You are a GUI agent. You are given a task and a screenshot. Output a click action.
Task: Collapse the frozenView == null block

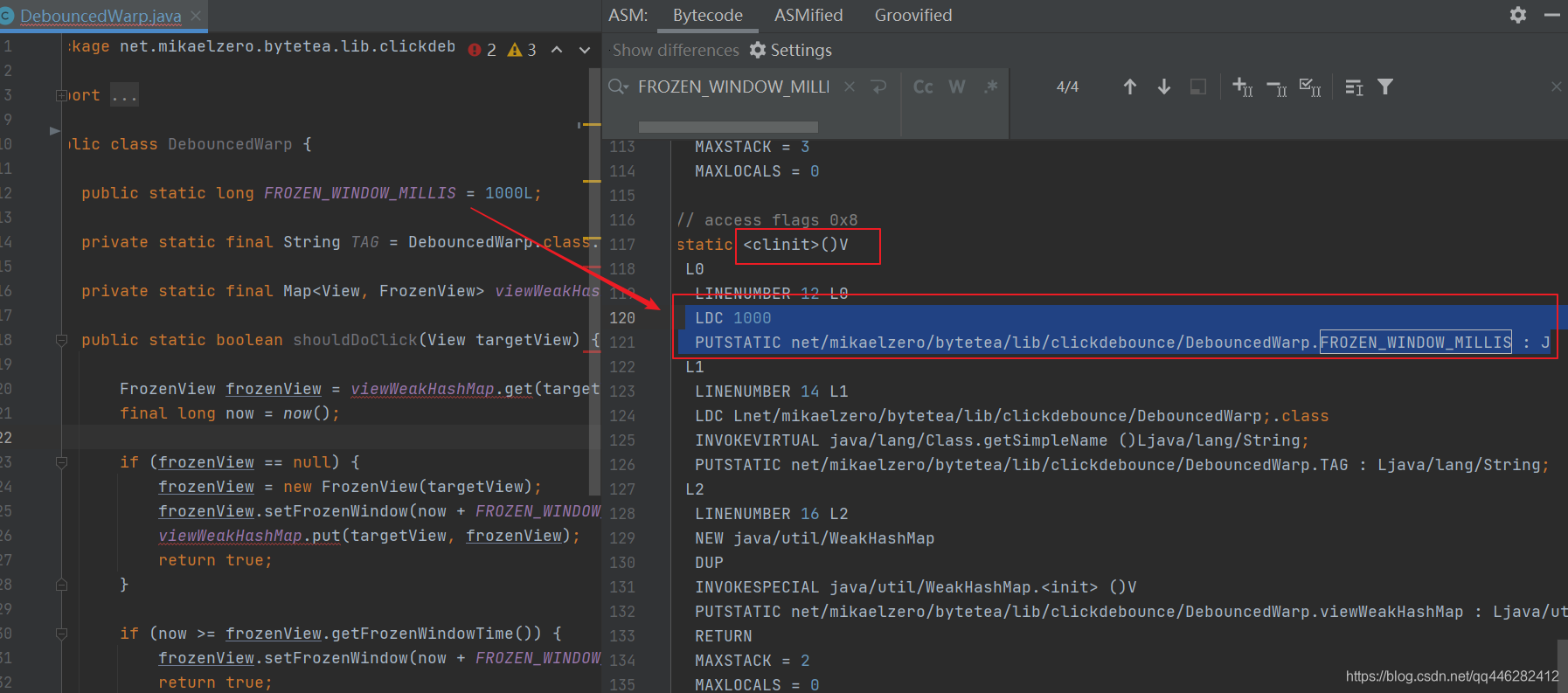(x=61, y=462)
